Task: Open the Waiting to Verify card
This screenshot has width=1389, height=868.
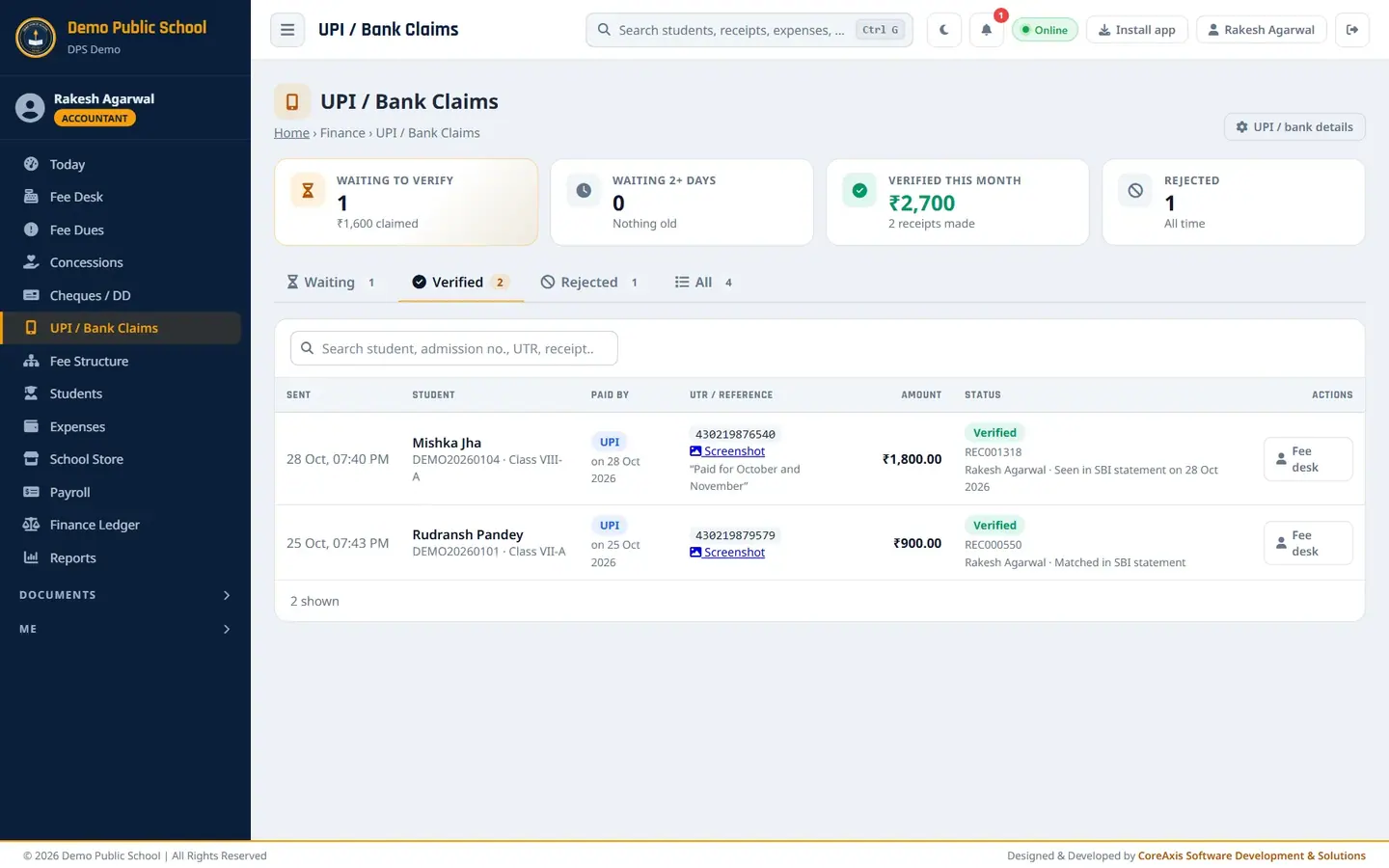Action: click(406, 203)
